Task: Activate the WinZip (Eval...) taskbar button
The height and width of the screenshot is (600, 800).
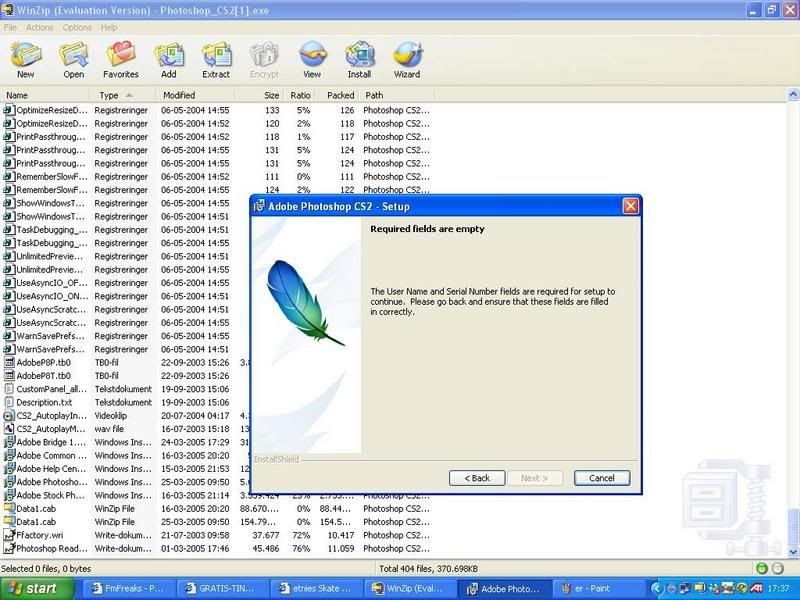Action: pos(410,589)
